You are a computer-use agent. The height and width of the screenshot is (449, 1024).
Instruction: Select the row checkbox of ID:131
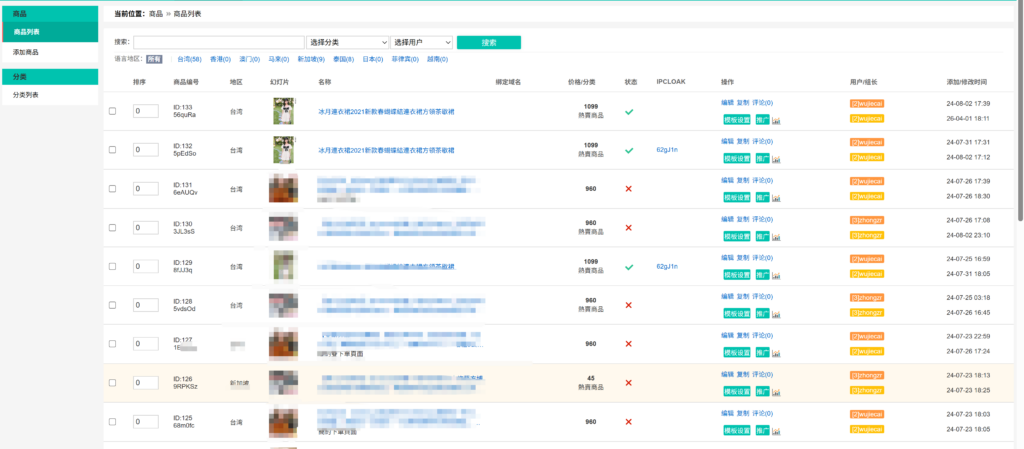[x=112, y=189]
